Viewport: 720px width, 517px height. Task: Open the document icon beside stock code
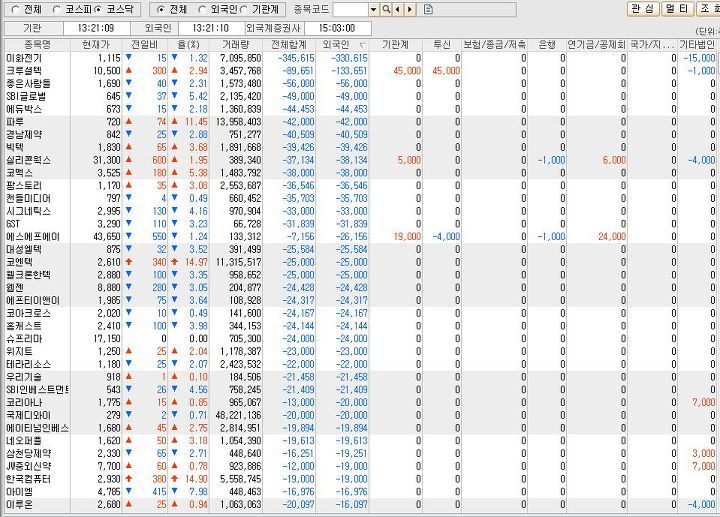pos(428,9)
